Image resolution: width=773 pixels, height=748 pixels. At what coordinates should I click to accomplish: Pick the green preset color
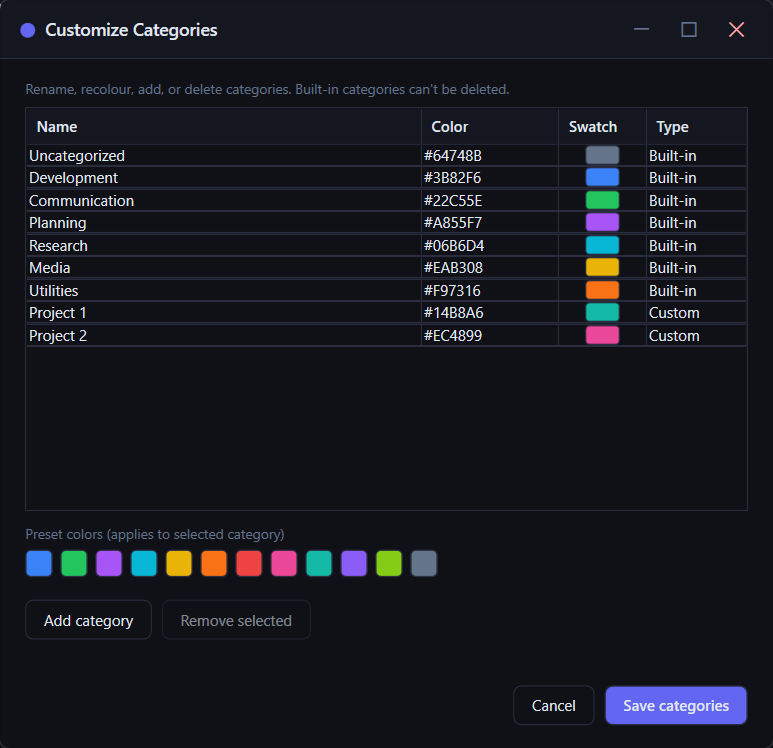click(x=74, y=564)
